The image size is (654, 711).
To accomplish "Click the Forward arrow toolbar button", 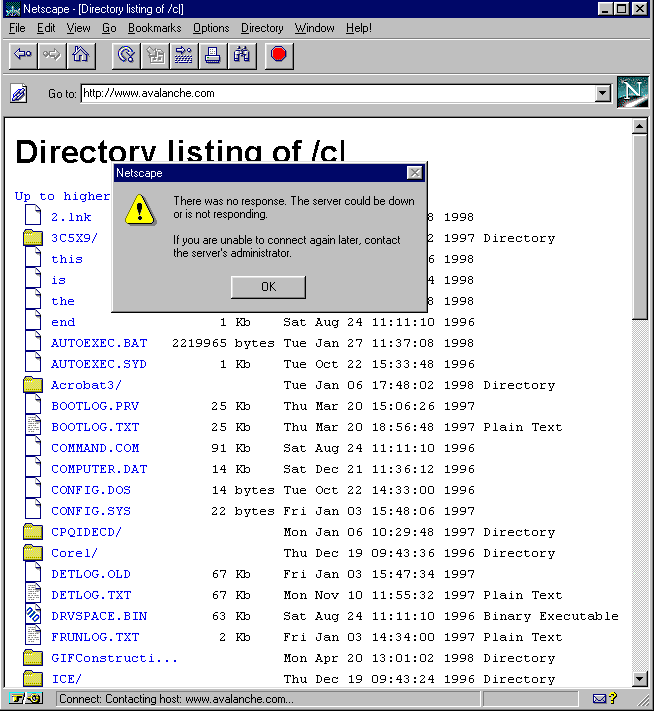I will (52, 56).
